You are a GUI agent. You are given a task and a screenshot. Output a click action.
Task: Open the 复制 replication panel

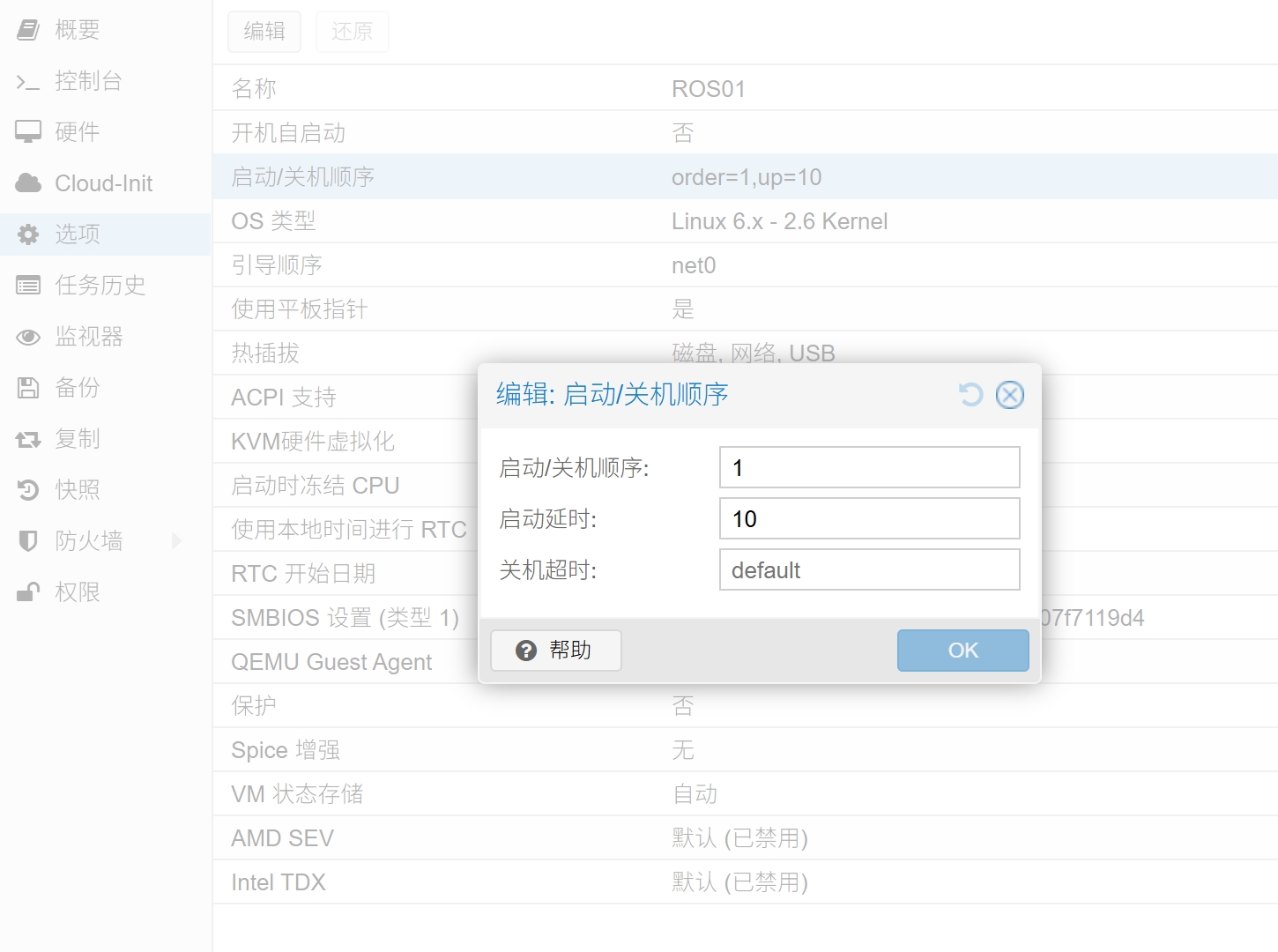[78, 438]
